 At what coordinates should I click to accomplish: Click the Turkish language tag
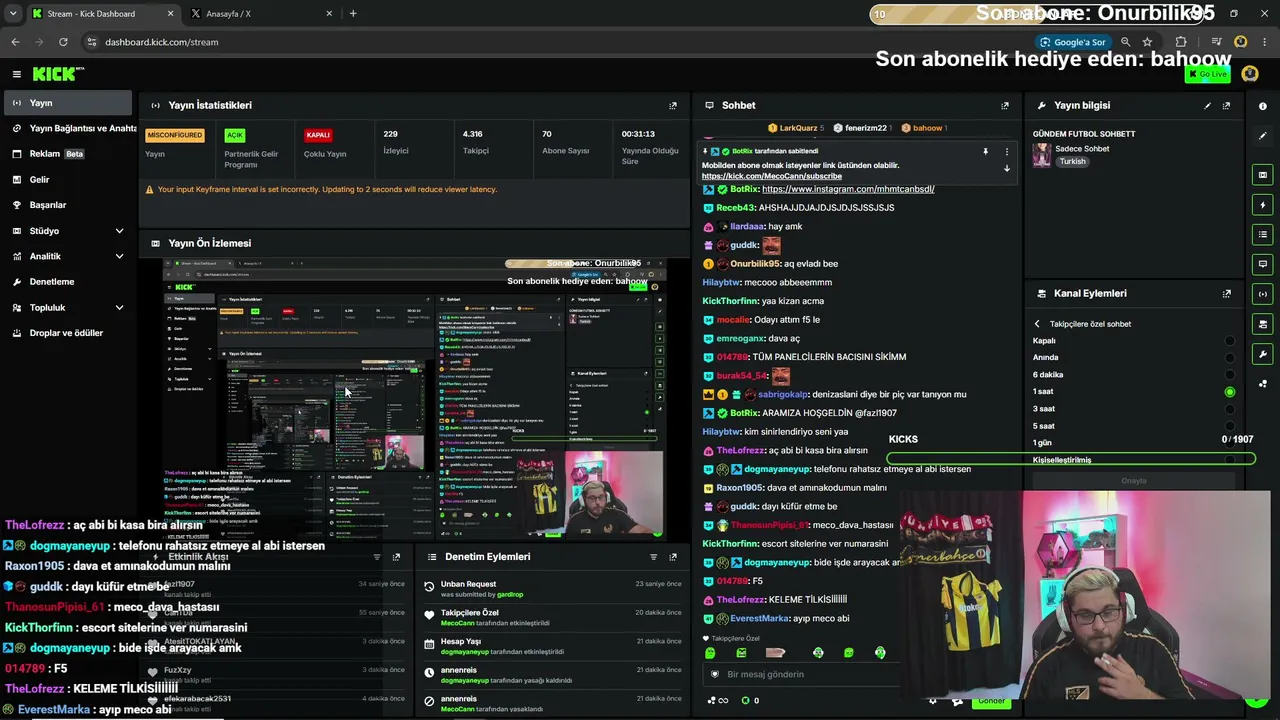(x=1072, y=162)
